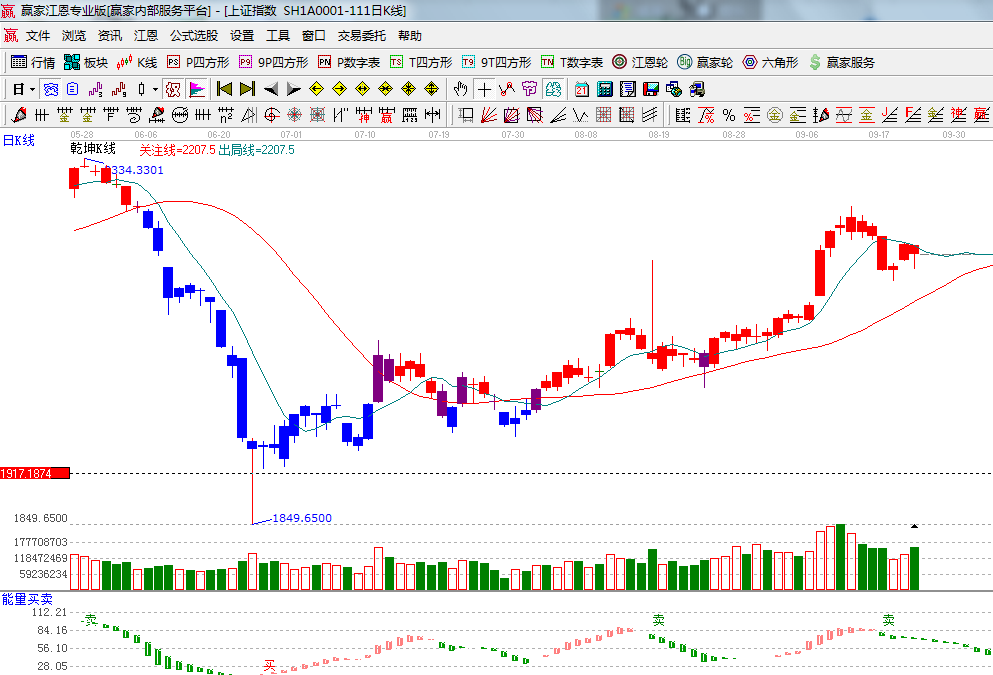The height and width of the screenshot is (675, 993).
Task: Open the 江恩 menu
Action: pos(146,35)
